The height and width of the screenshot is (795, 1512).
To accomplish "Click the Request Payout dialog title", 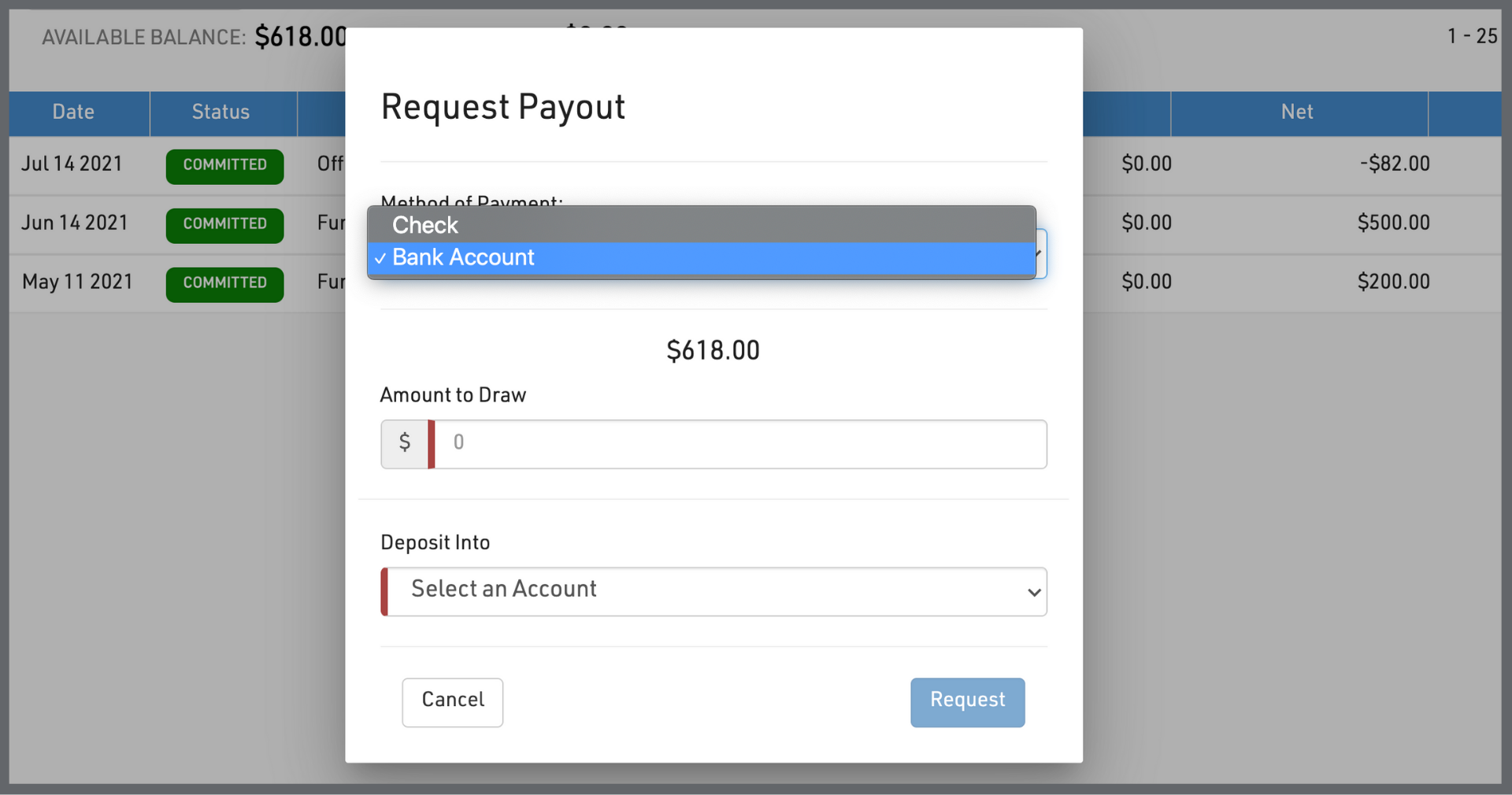I will click(x=502, y=107).
